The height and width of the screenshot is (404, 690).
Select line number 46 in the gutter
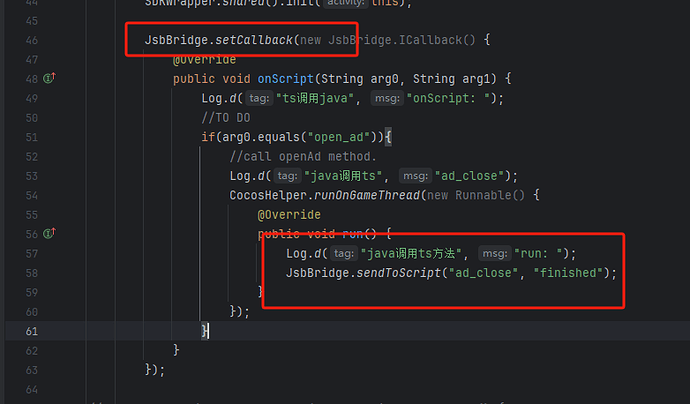[x=32, y=40]
